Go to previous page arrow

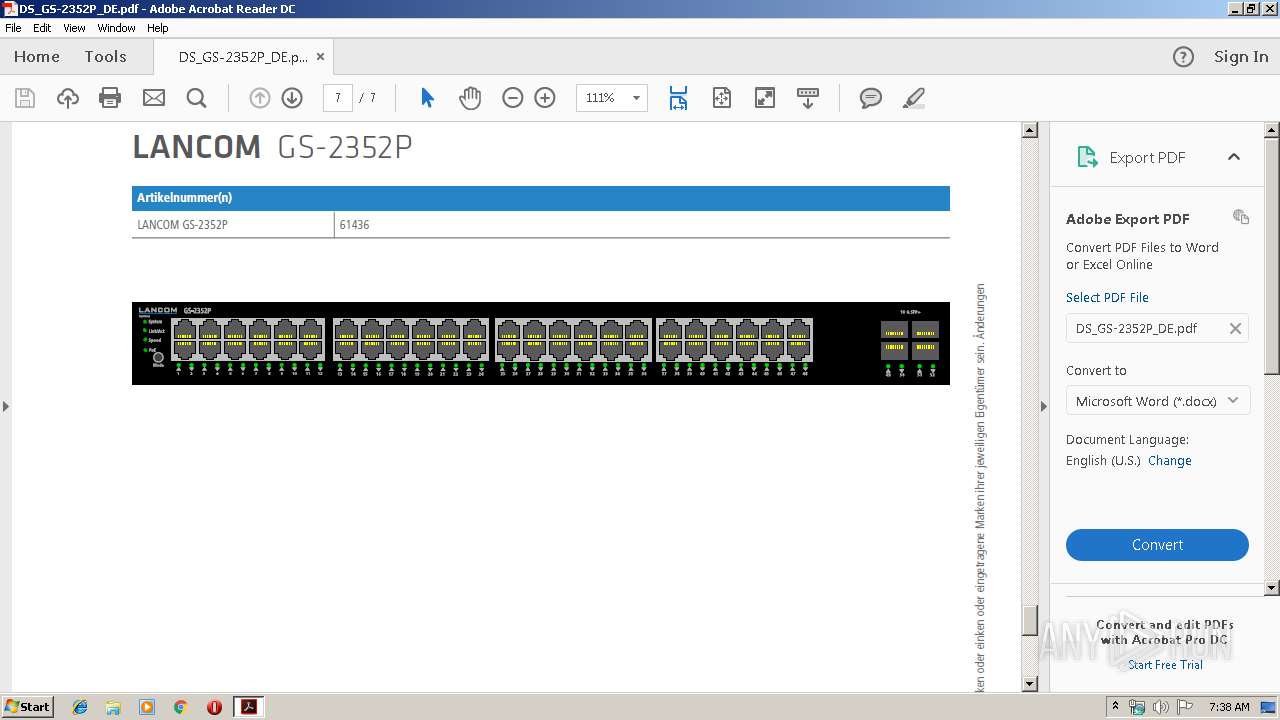[x=259, y=98]
